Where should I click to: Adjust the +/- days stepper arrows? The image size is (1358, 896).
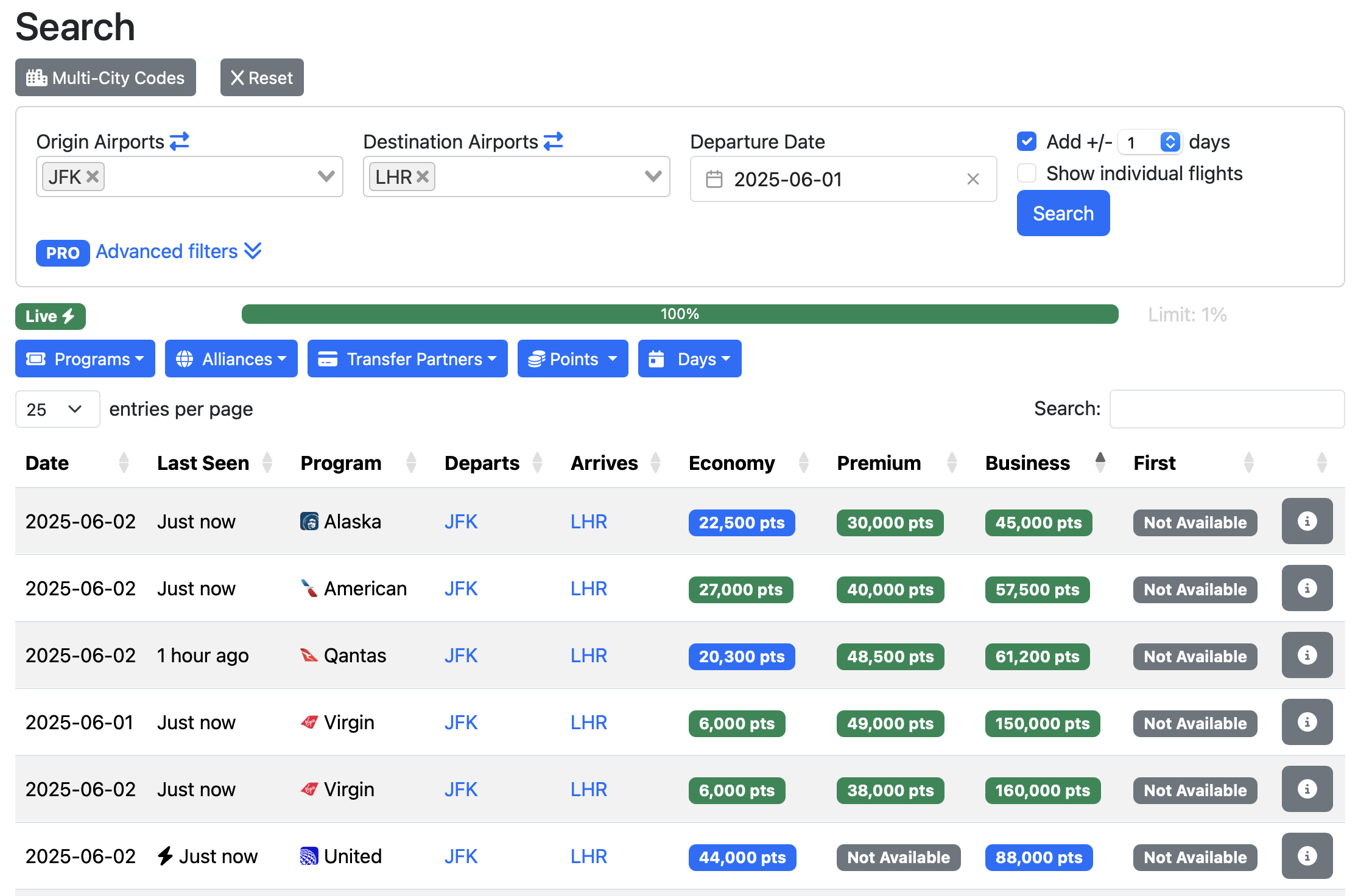1170,142
